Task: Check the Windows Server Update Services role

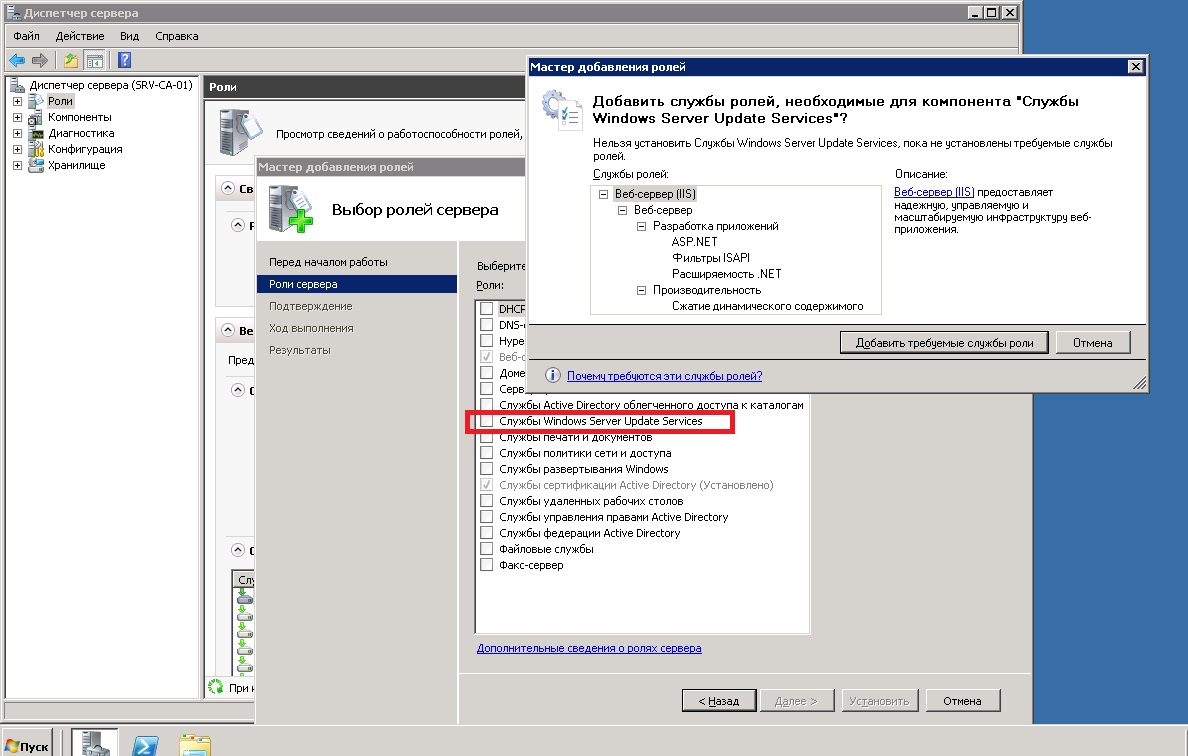Action: pyautogui.click(x=486, y=420)
